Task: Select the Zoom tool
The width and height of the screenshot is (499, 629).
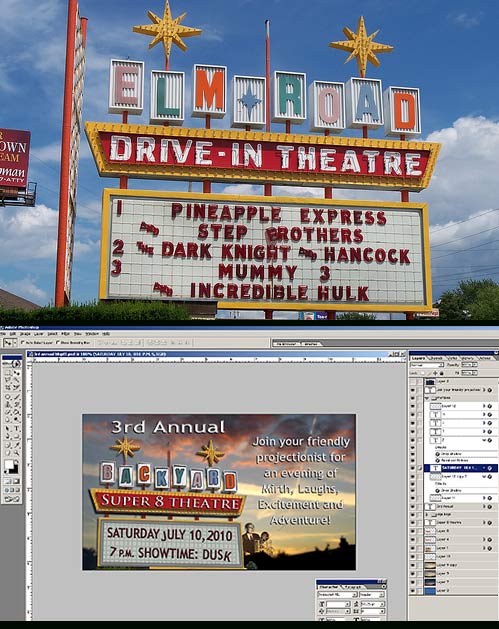Action: click(x=16, y=452)
